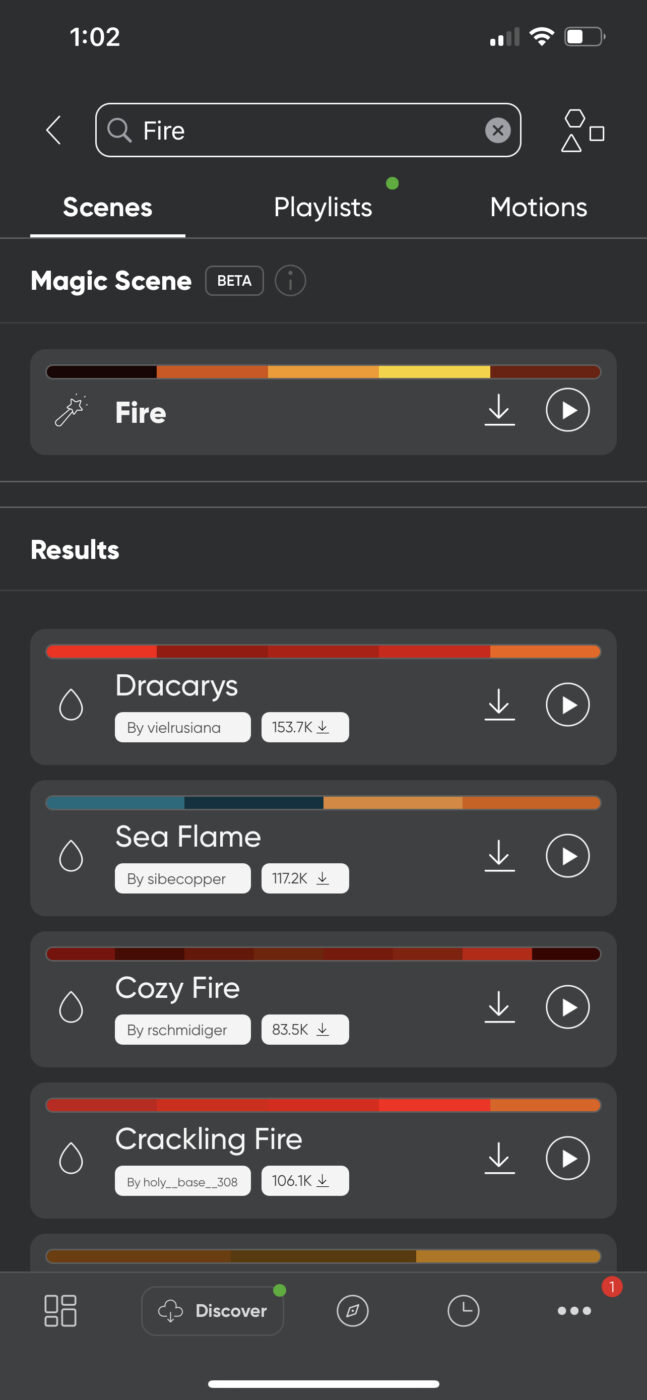Image resolution: width=647 pixels, height=1400 pixels.
Task: Open the dashboard grid icon
Action: 60,1310
